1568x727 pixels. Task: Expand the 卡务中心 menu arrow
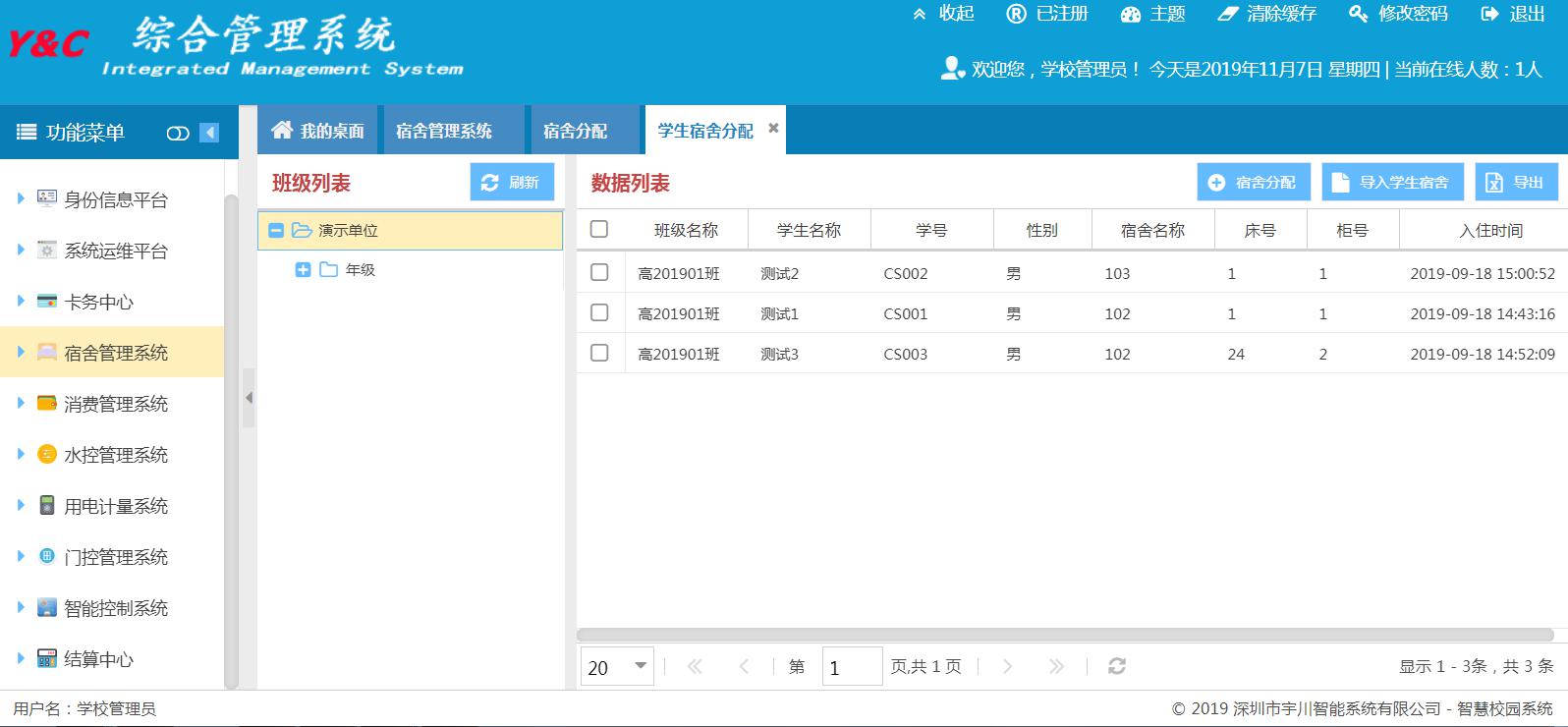pos(21,301)
